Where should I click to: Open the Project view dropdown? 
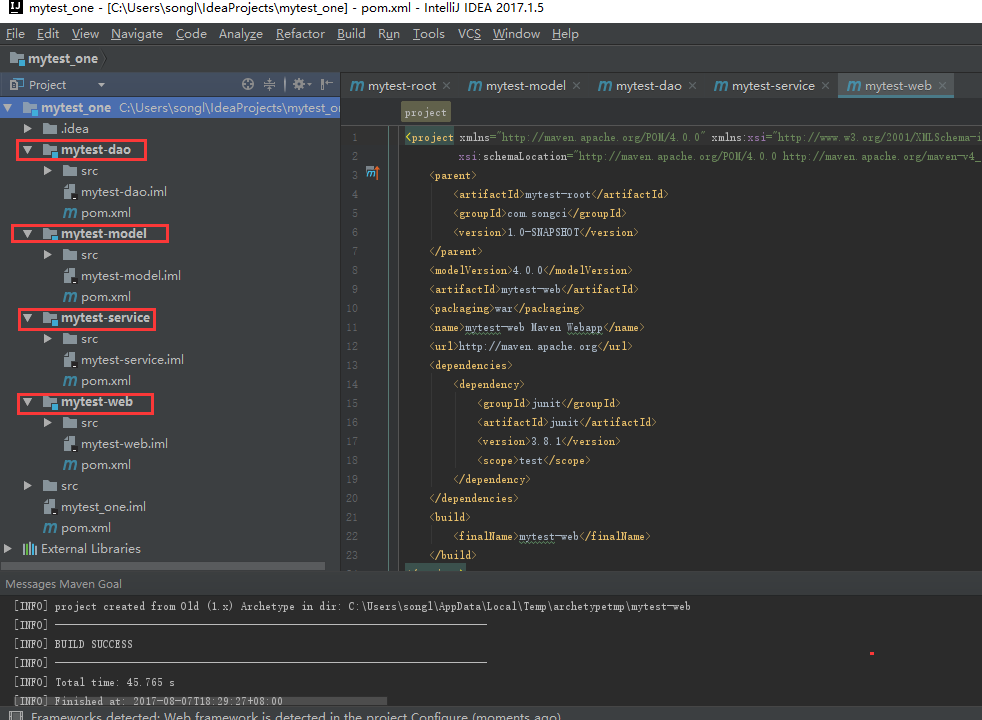[101, 85]
